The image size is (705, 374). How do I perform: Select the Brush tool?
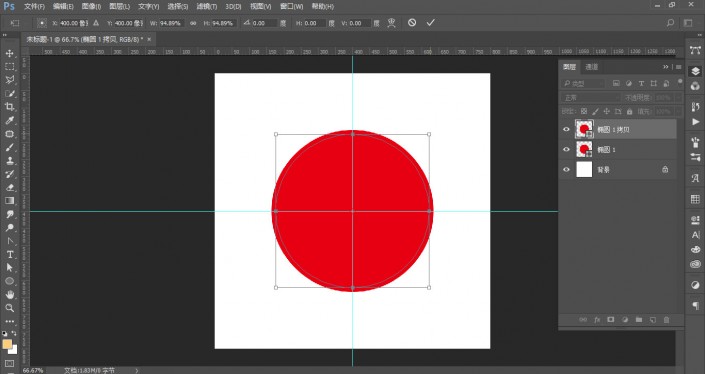[9, 147]
